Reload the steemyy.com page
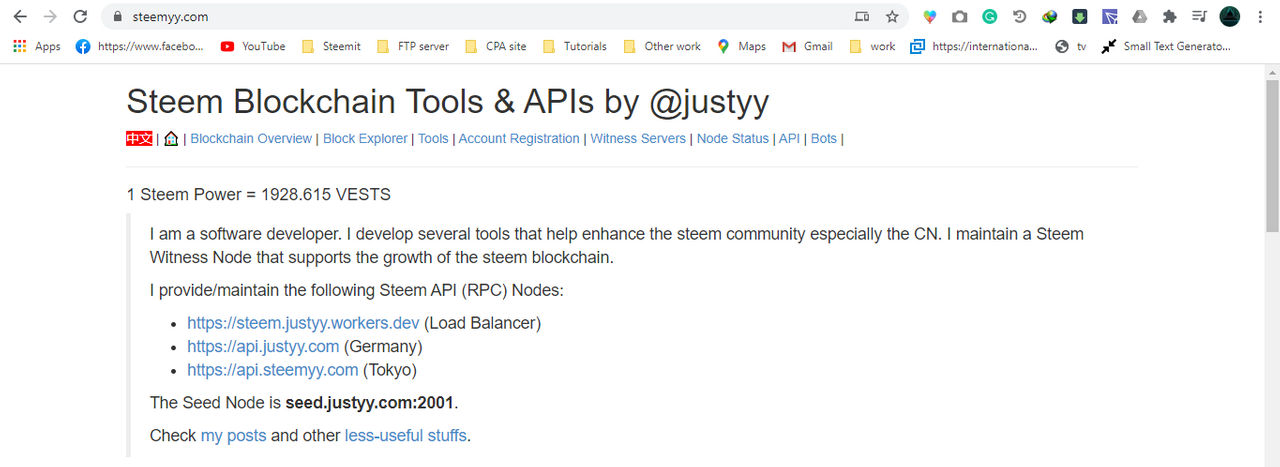The height and width of the screenshot is (467, 1280). tap(81, 17)
